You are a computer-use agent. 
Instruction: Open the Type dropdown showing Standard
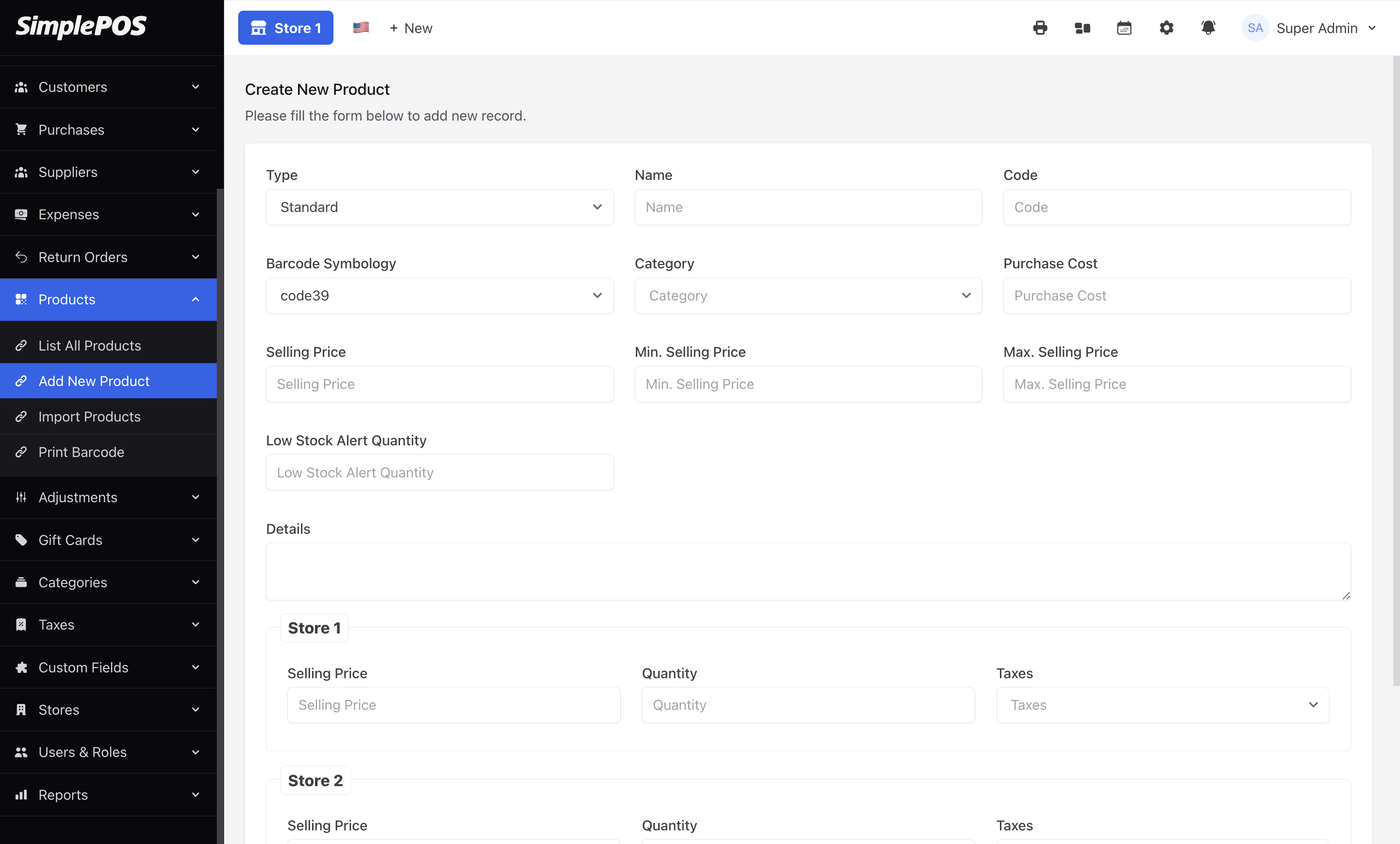pyautogui.click(x=439, y=207)
